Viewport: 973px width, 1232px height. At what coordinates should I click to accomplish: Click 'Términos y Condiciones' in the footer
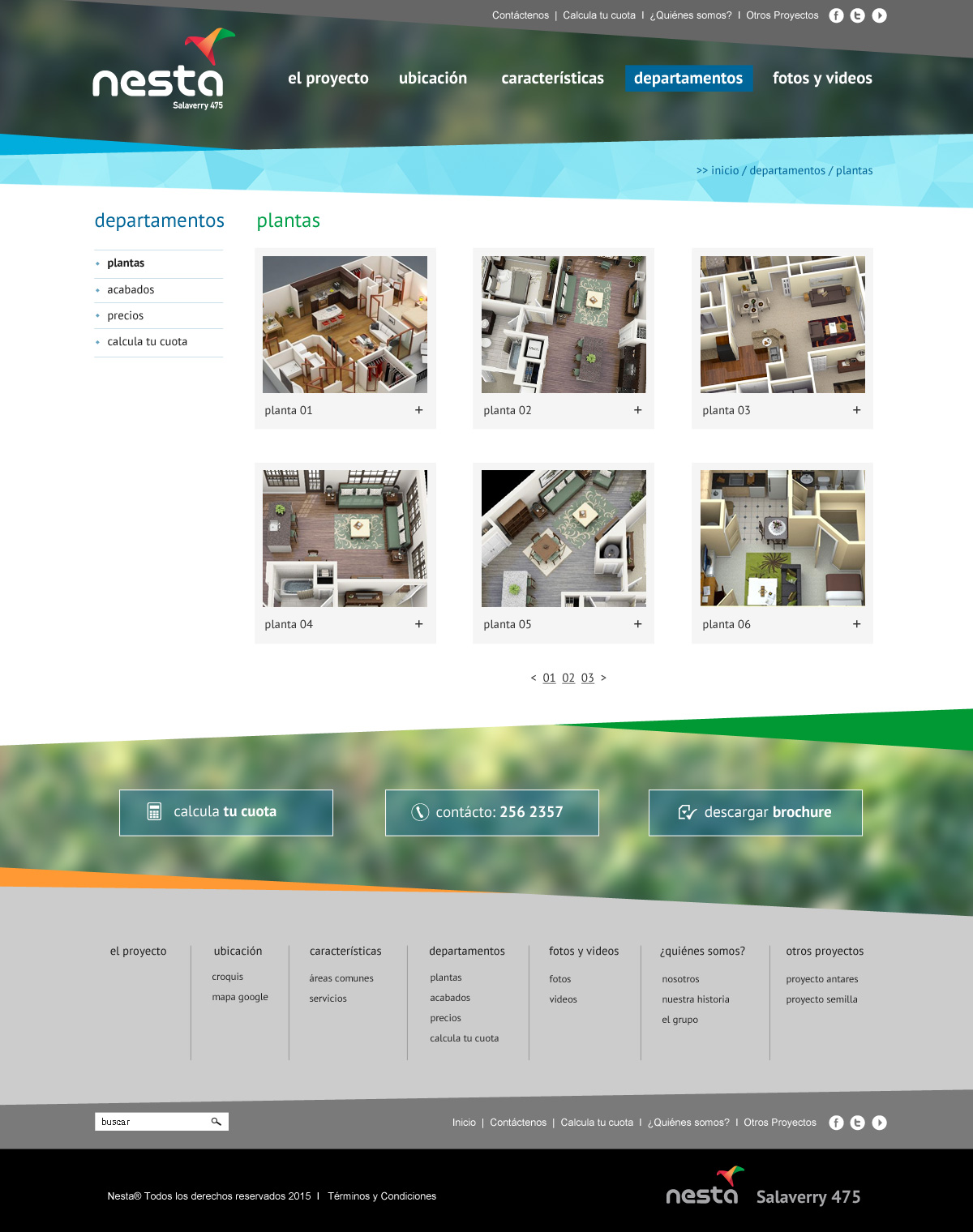pyautogui.click(x=382, y=1196)
